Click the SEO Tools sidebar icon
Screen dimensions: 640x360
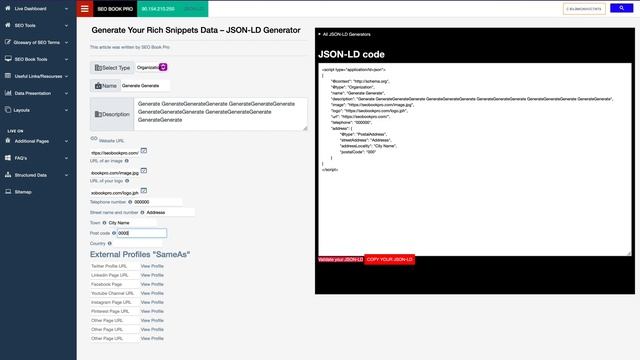coord(8,25)
